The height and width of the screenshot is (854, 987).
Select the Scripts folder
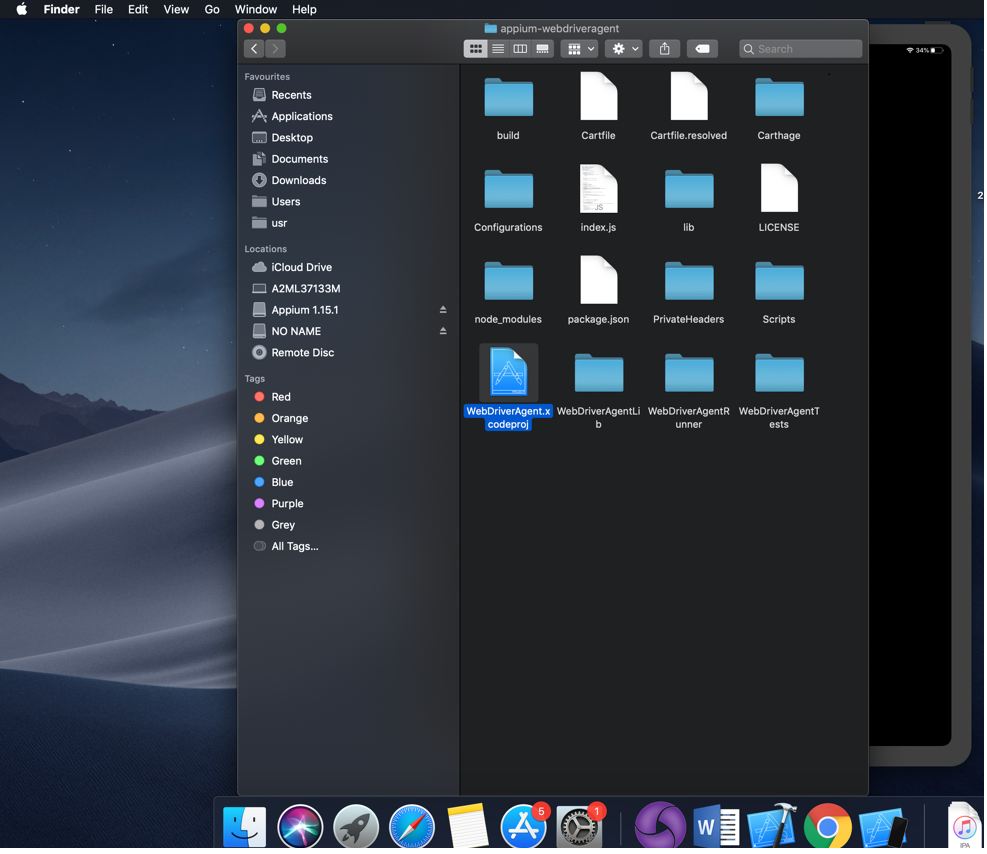(779, 282)
